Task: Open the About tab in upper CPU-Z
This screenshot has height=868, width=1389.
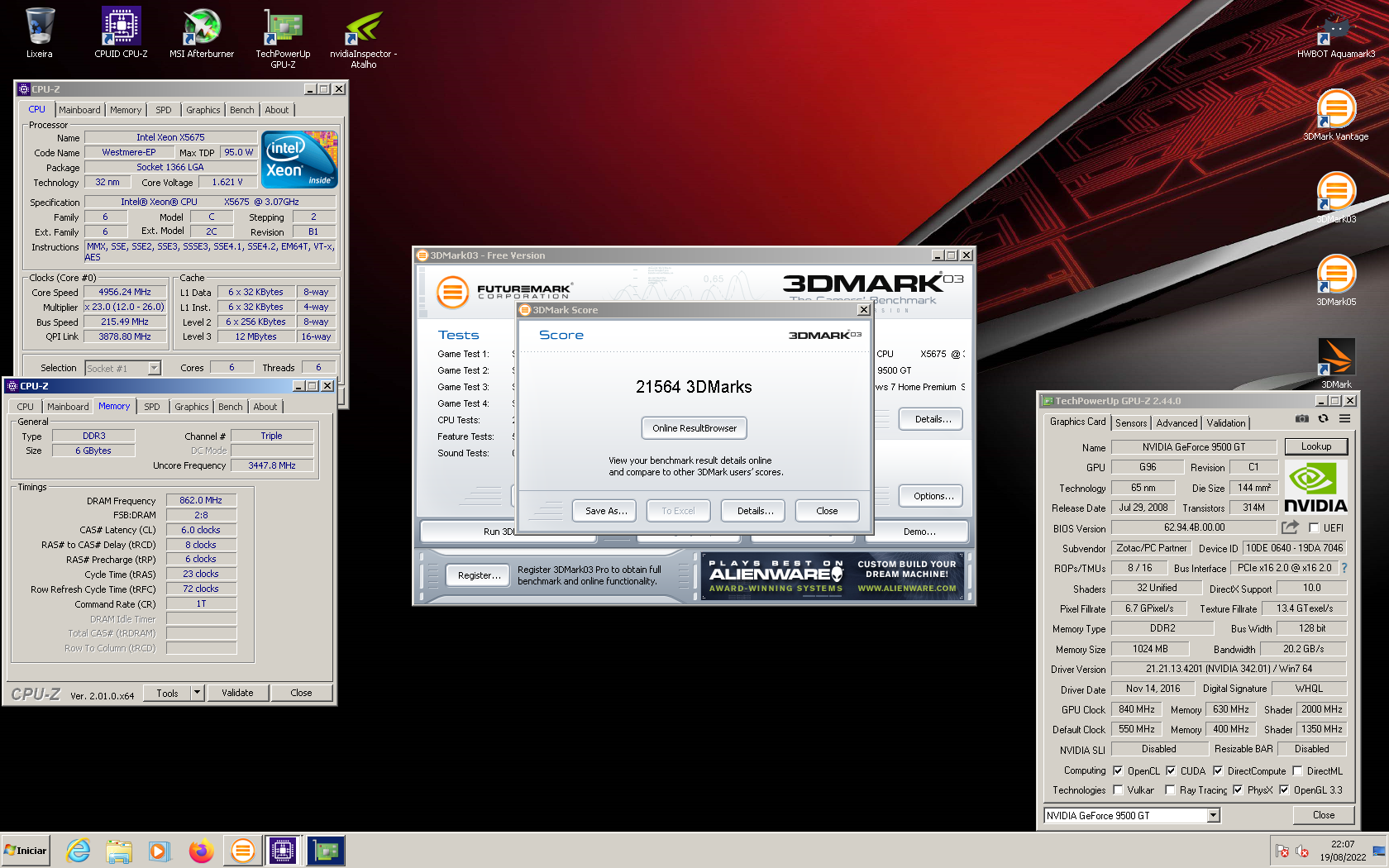Action: (x=277, y=110)
